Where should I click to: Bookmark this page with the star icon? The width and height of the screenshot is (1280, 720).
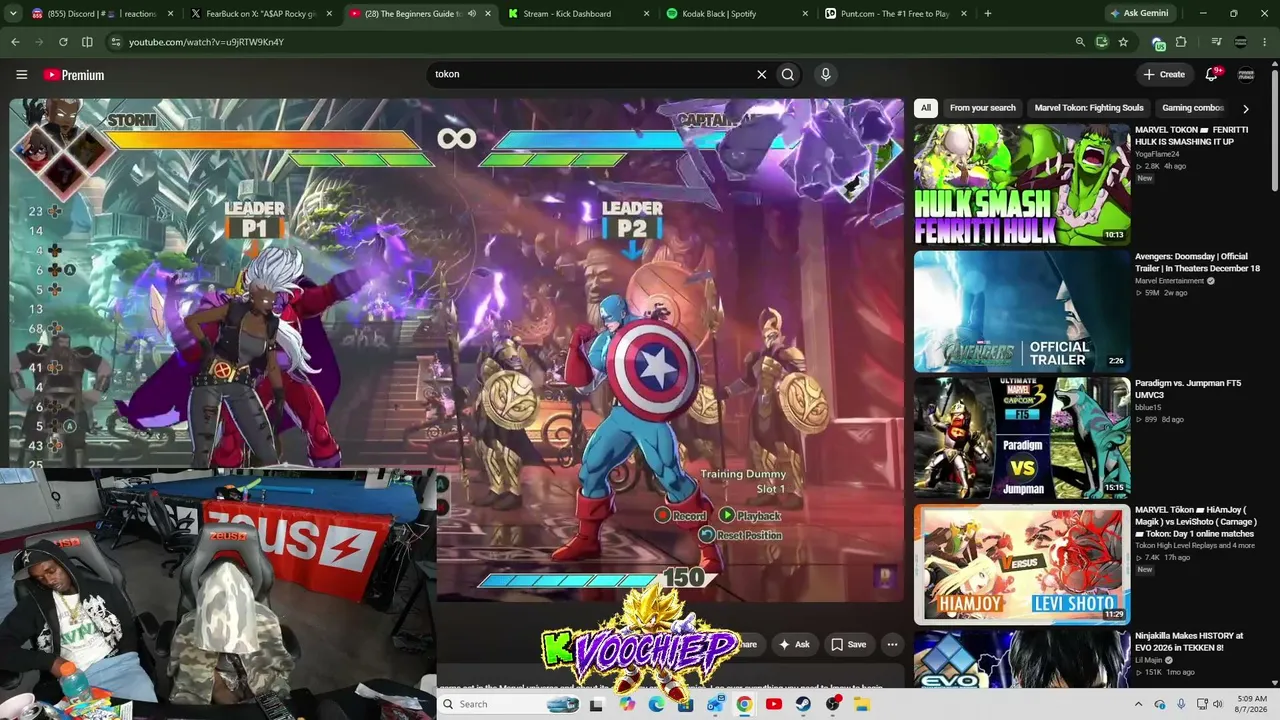pos(1123,42)
